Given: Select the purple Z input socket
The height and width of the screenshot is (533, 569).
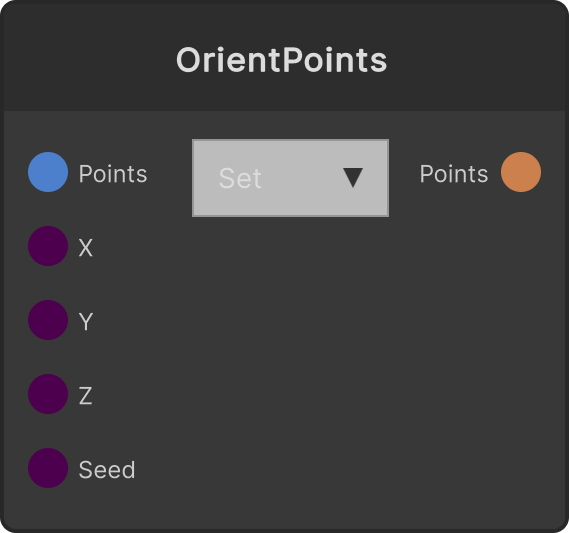Looking at the screenshot, I should 48,394.
